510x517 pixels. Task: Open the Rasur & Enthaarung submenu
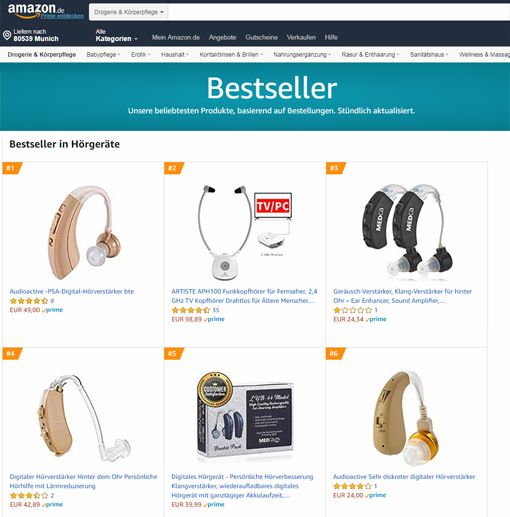pyautogui.click(x=370, y=54)
